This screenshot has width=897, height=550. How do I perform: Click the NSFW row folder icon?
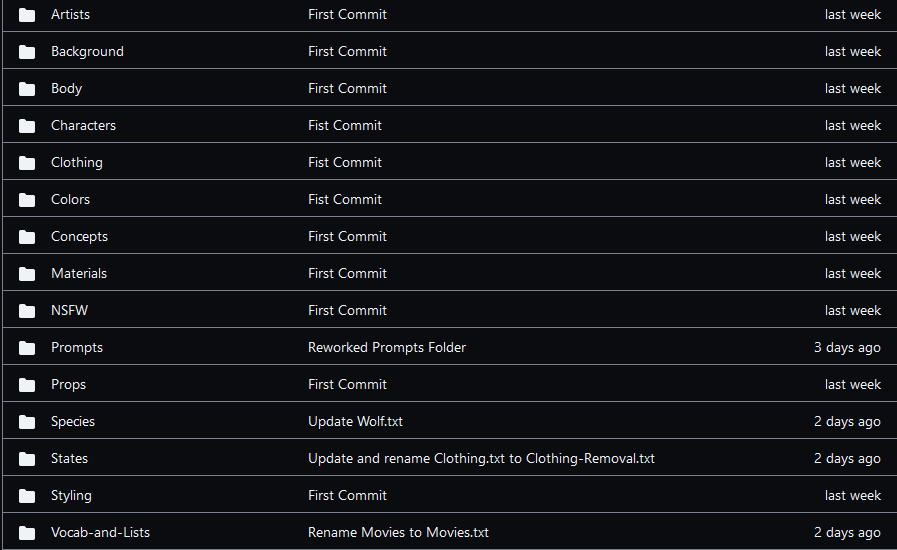[x=27, y=311]
